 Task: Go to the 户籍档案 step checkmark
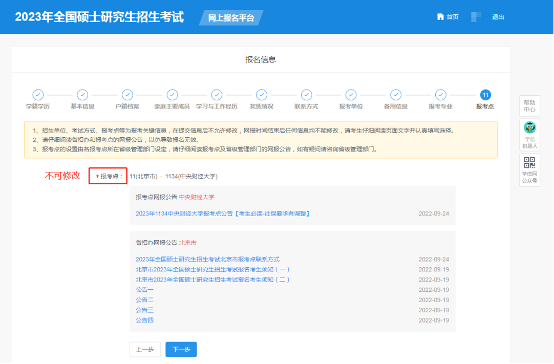point(127,95)
